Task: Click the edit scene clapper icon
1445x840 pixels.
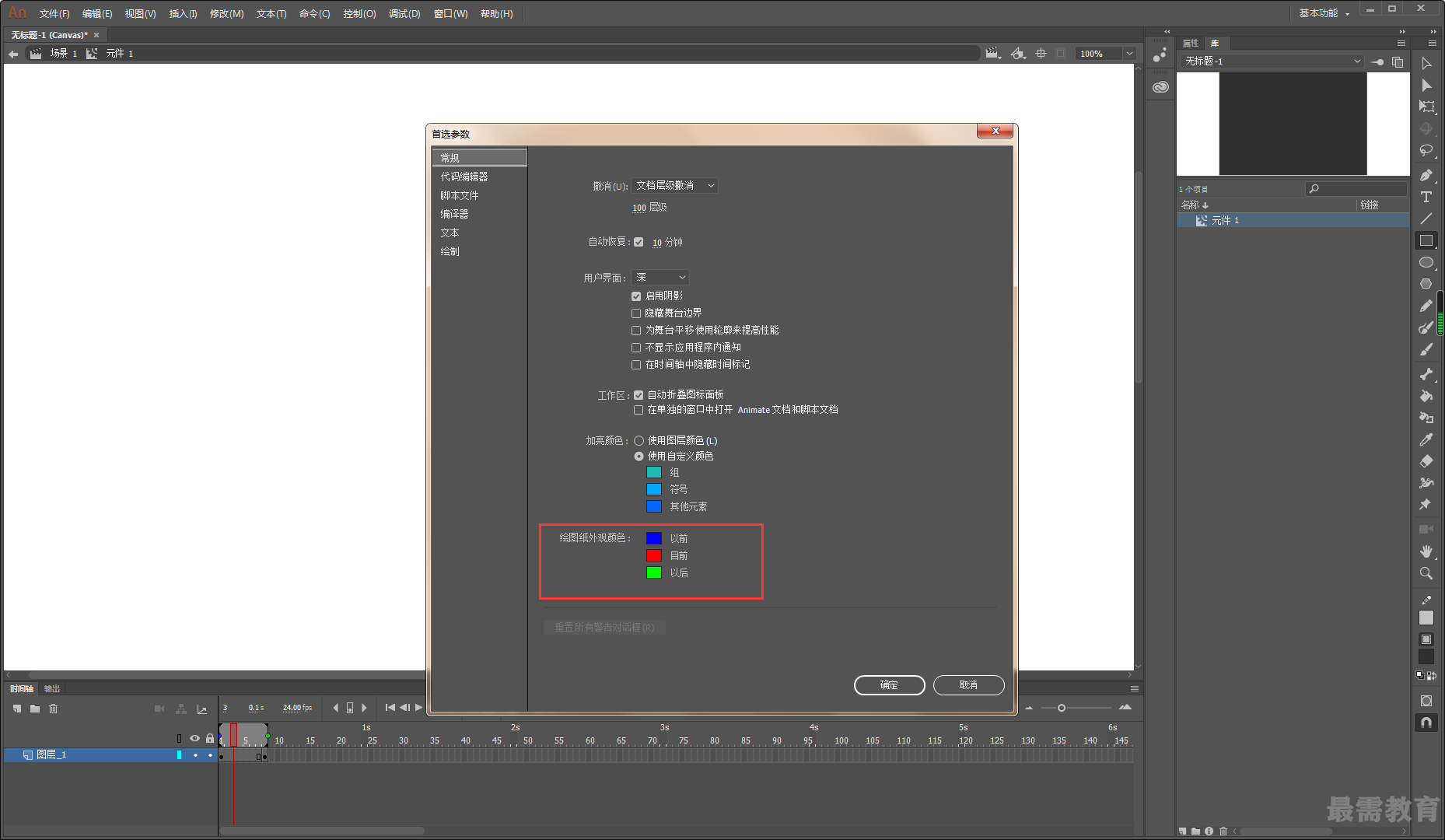Action: point(993,54)
